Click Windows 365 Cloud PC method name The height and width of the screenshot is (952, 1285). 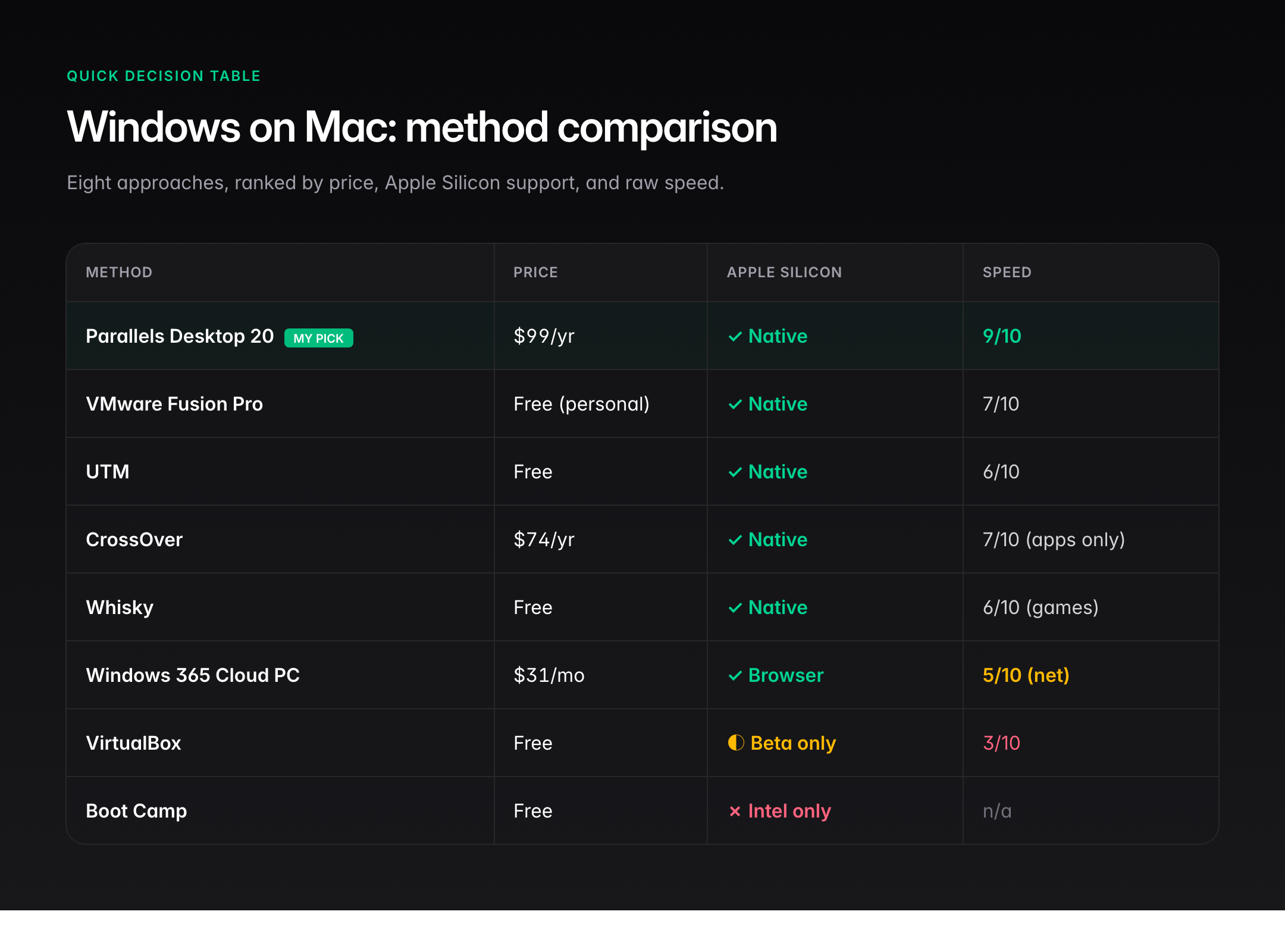[193, 675]
